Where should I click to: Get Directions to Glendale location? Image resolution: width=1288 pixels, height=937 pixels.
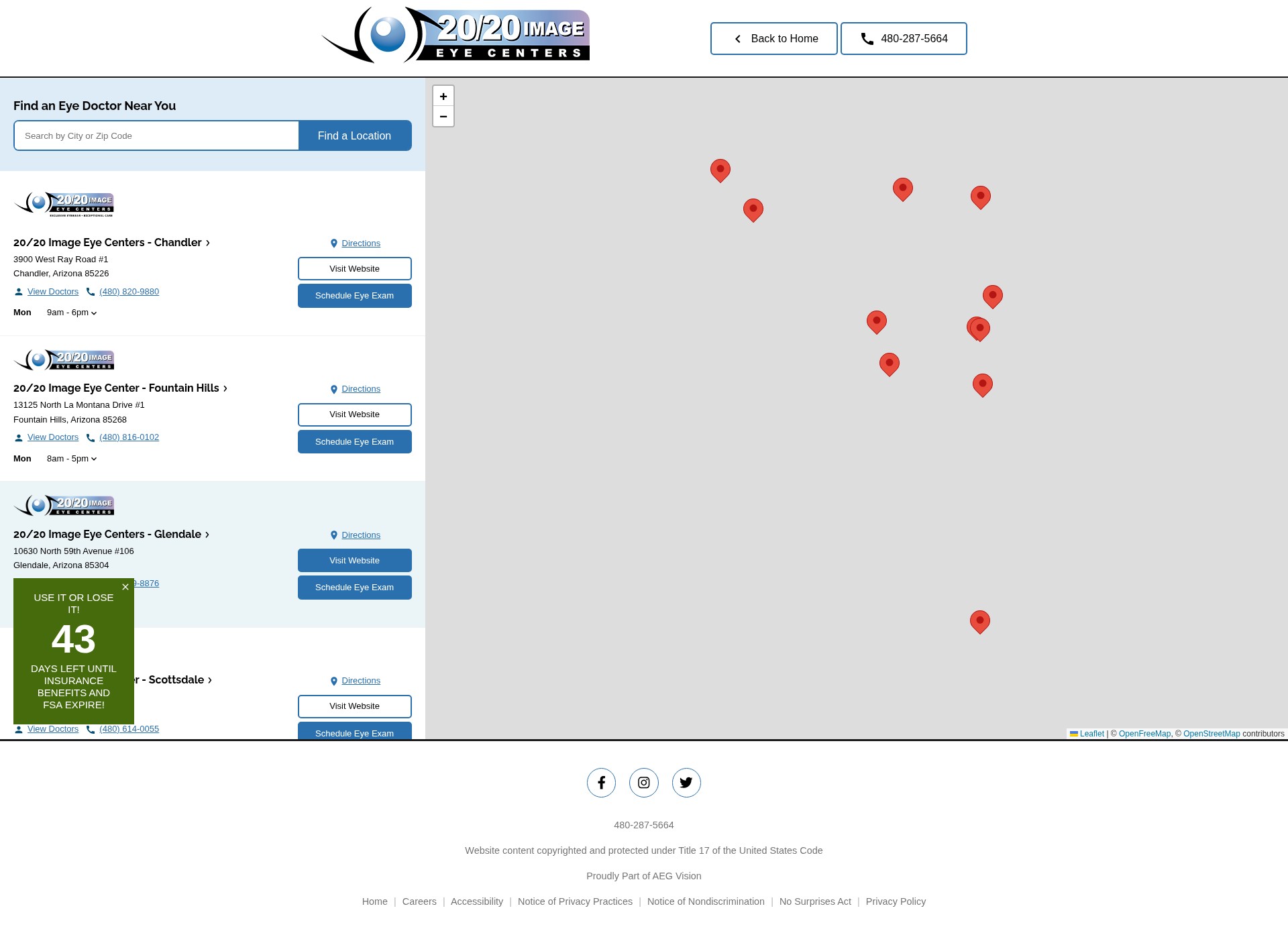tap(355, 535)
